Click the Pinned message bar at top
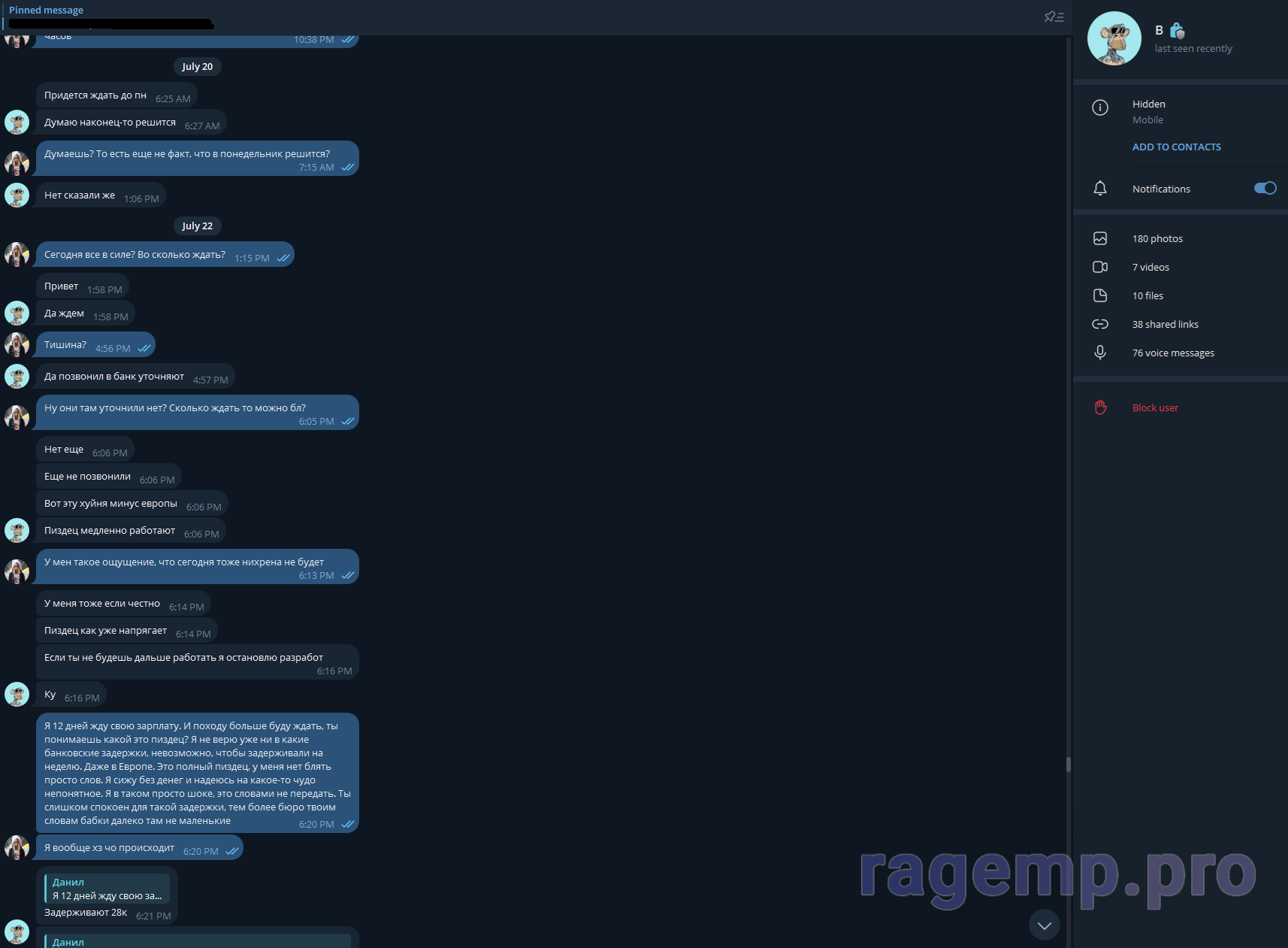 click(x=451, y=17)
